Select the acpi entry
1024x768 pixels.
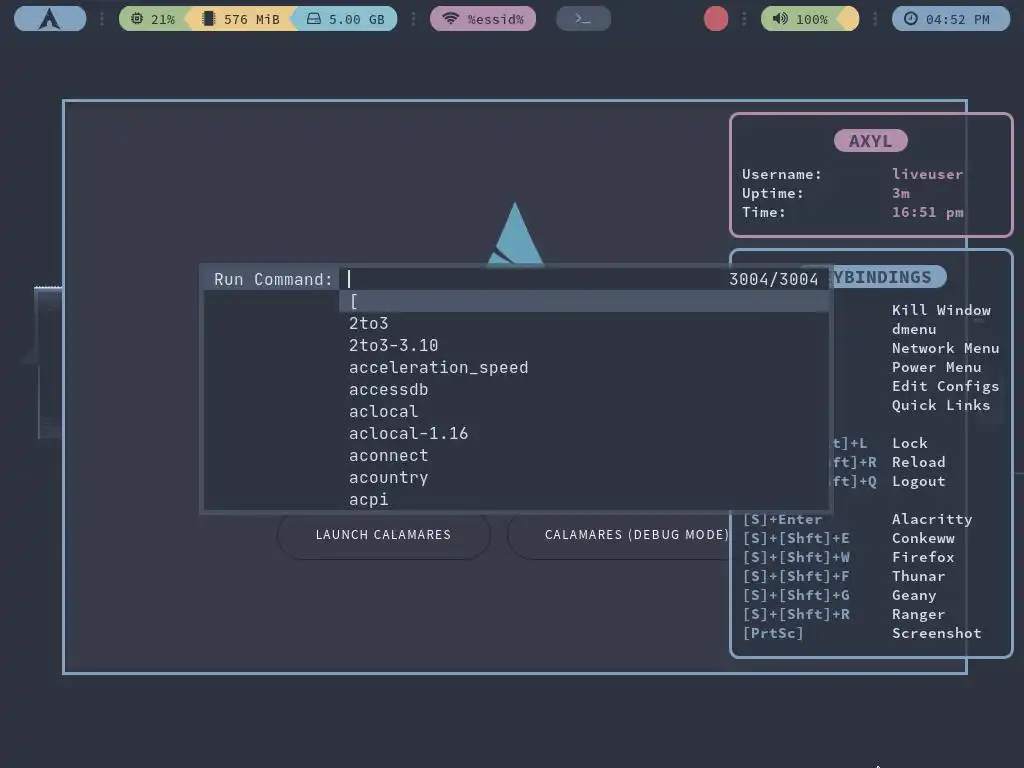pos(584,500)
